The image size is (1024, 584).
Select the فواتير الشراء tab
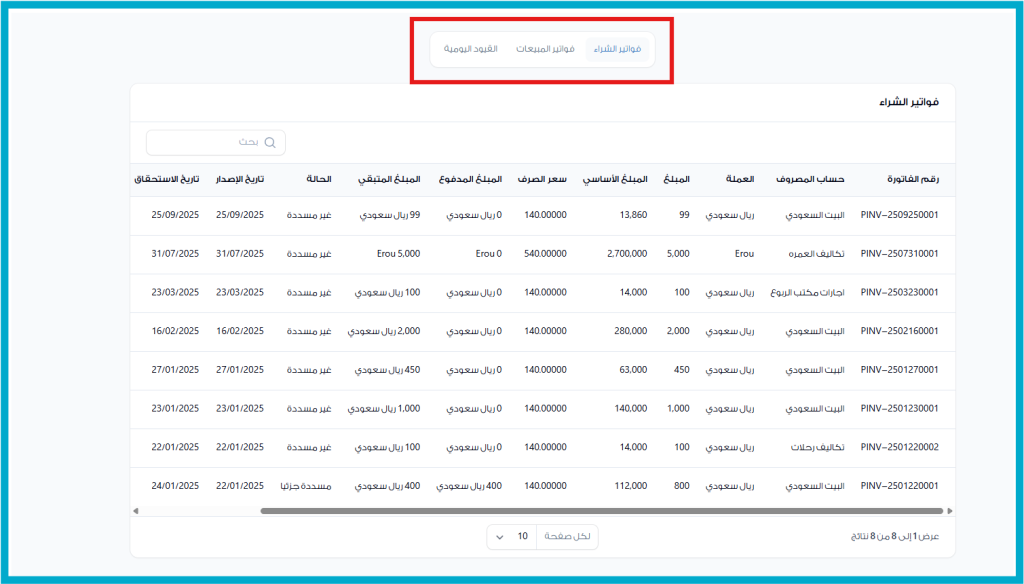coord(617,49)
